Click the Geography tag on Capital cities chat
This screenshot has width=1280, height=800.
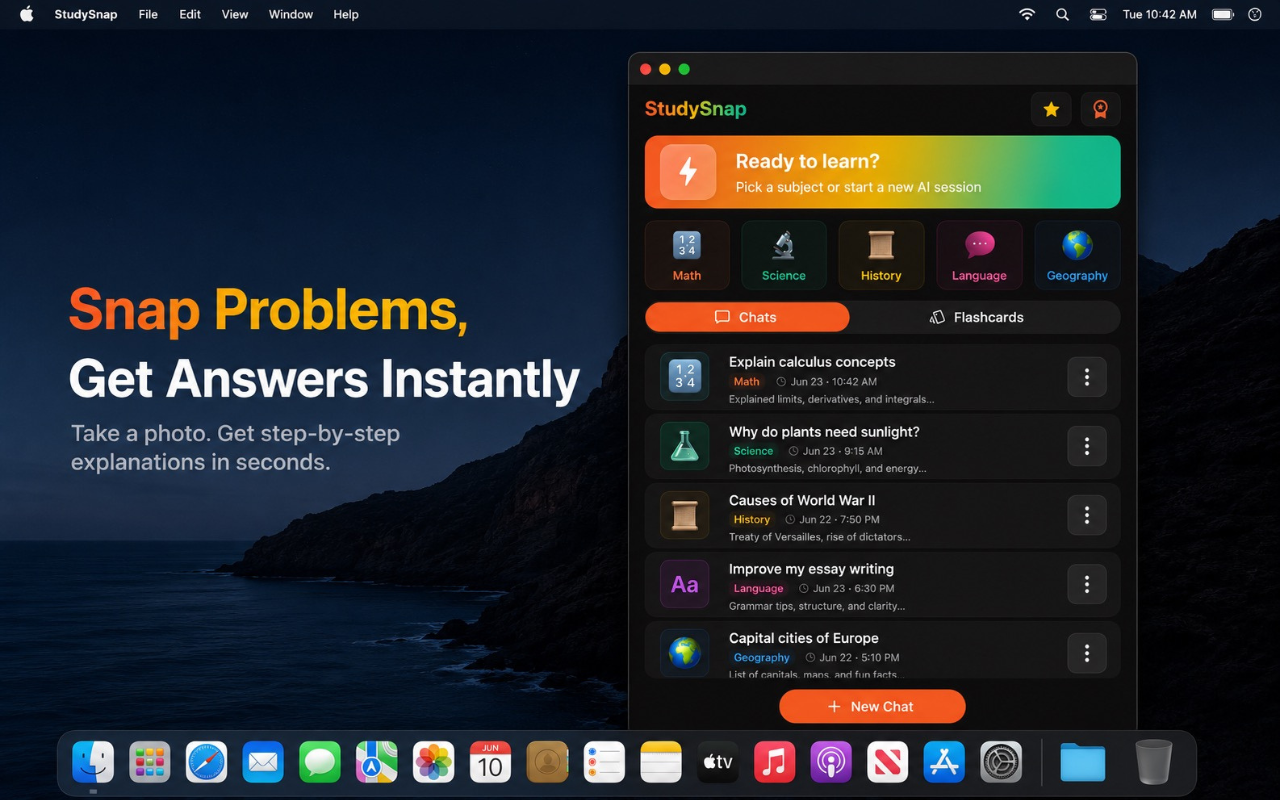762,657
